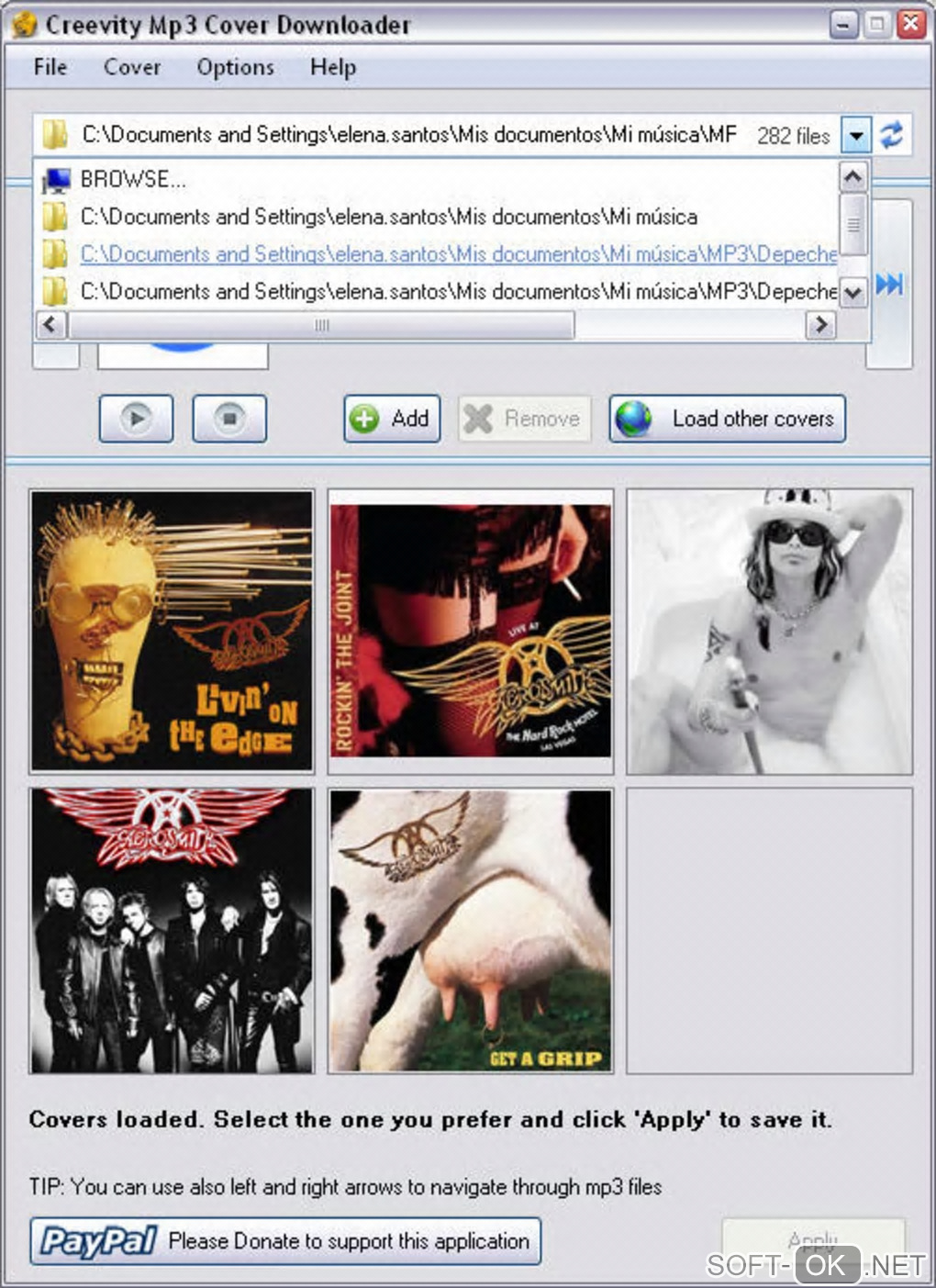Click the Add cover button

pos(392,419)
